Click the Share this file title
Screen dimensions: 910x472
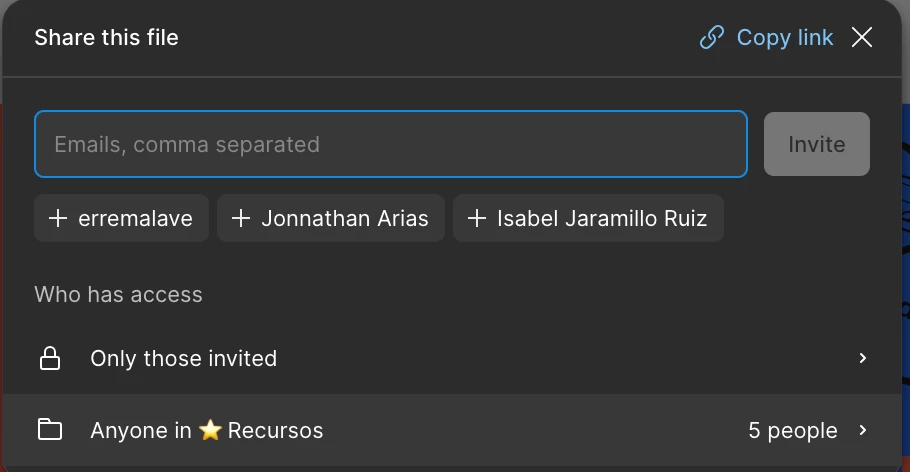(x=106, y=38)
